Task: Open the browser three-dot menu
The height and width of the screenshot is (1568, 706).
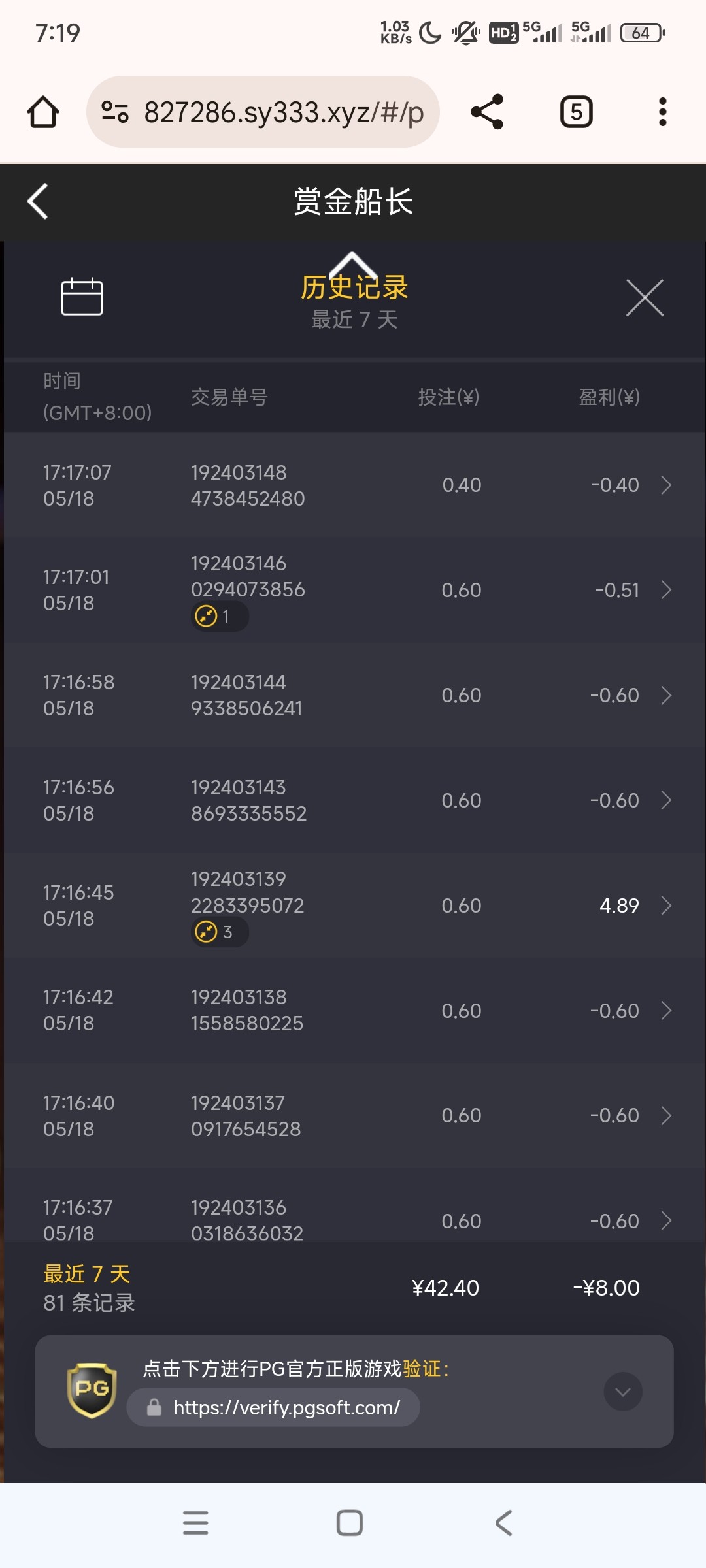Action: click(662, 112)
